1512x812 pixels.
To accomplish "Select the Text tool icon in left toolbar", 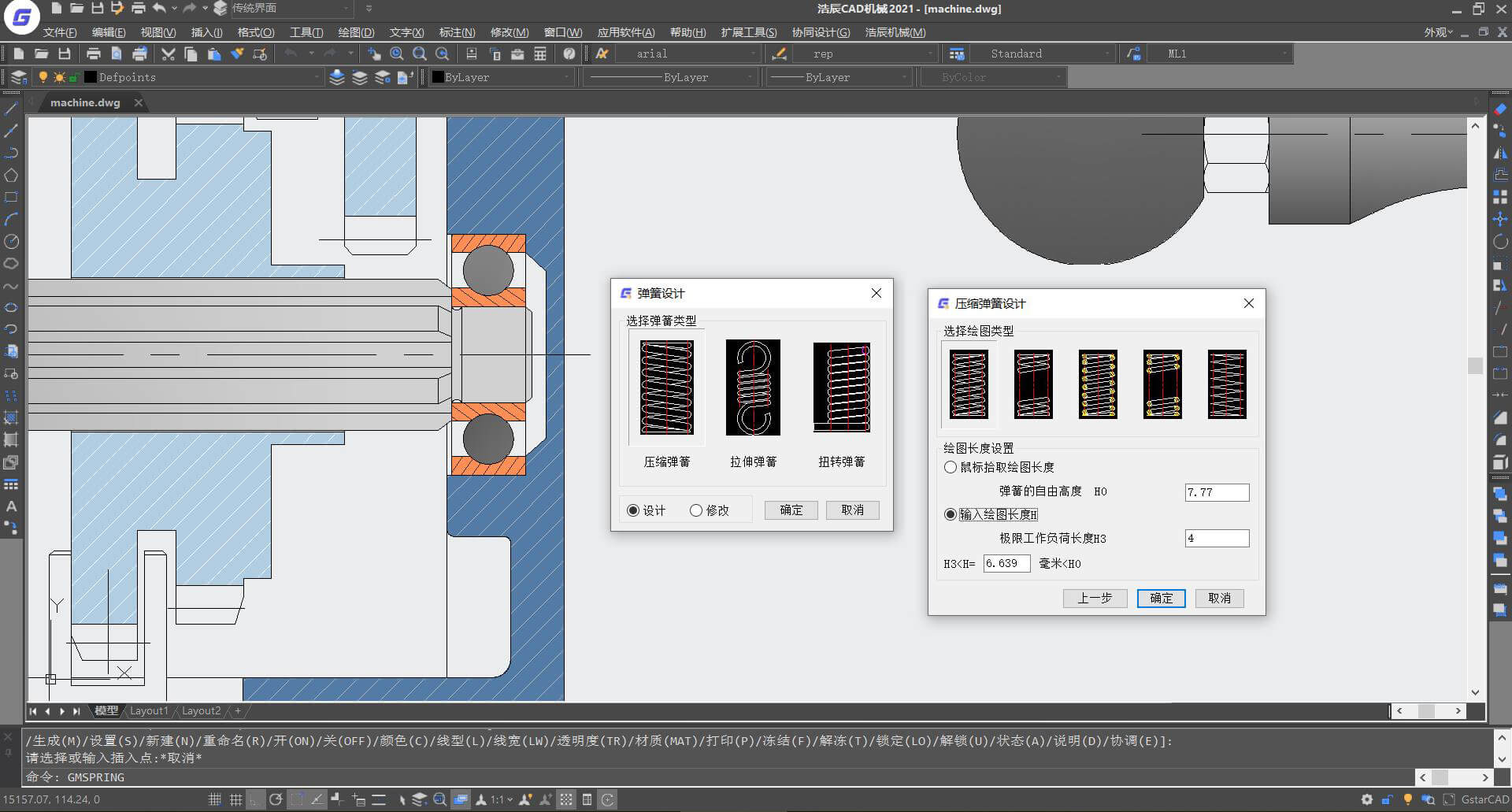I will 11,506.
